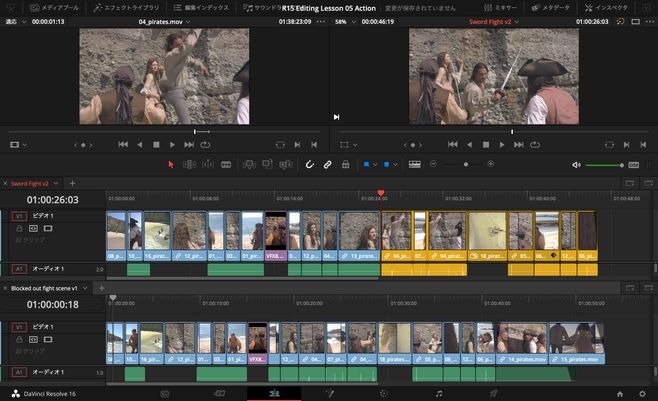Toggle Linked Selection chain icon
Screen dimensions: 658x401
click(x=327, y=164)
